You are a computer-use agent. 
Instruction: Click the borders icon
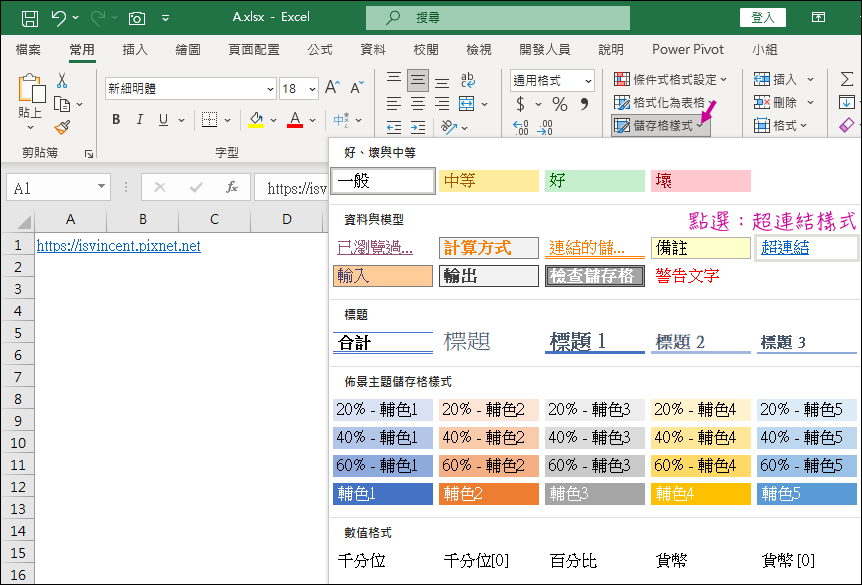tap(209, 120)
